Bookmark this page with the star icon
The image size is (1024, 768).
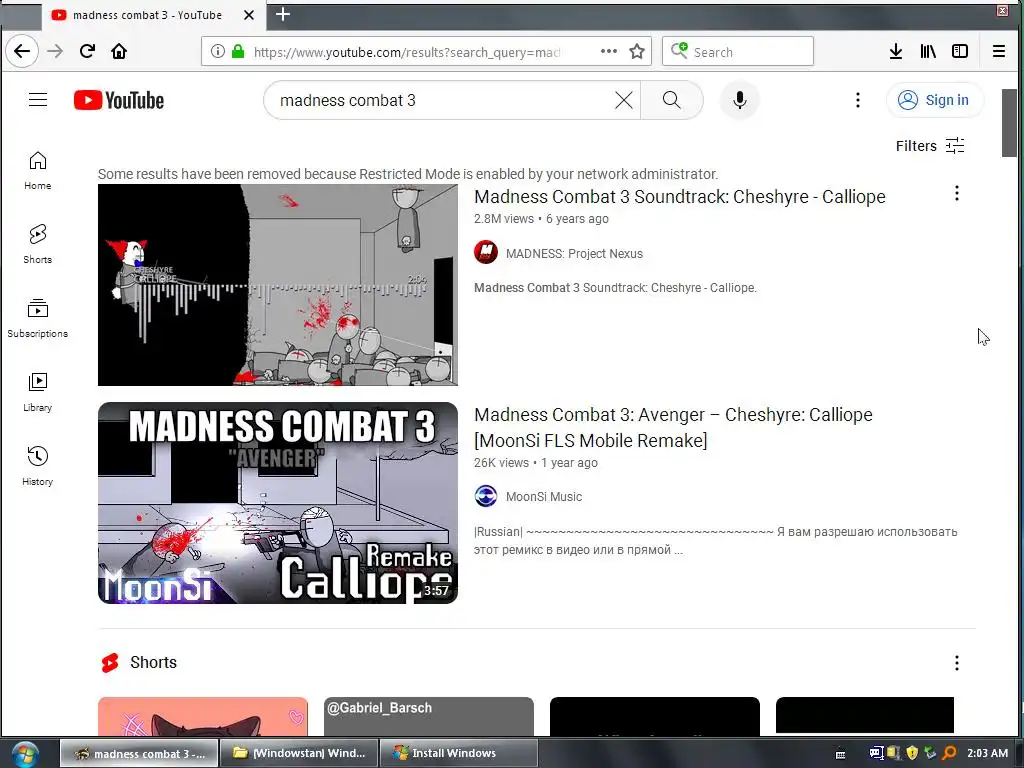[x=637, y=52]
